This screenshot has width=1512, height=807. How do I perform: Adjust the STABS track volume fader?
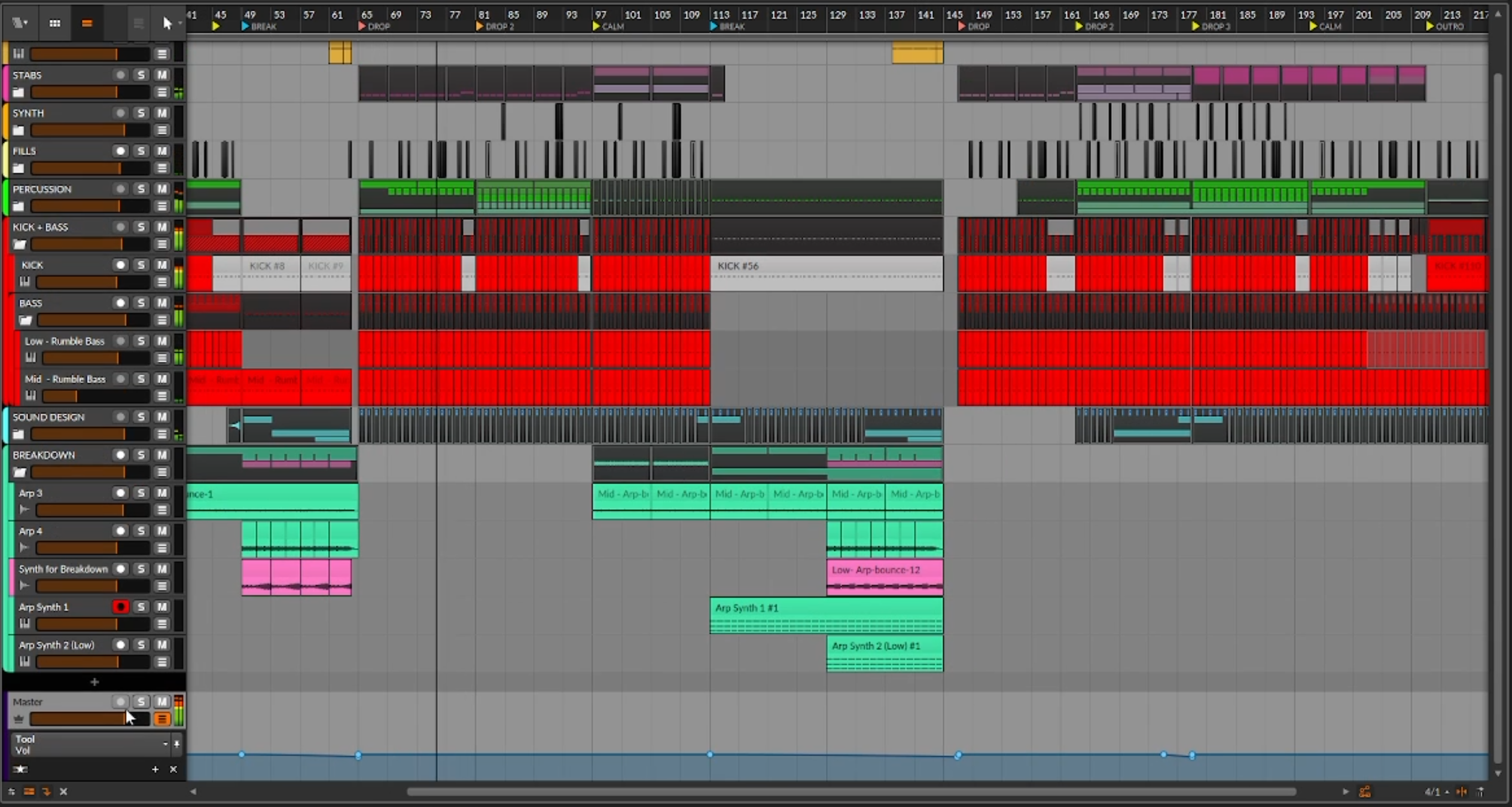90,92
